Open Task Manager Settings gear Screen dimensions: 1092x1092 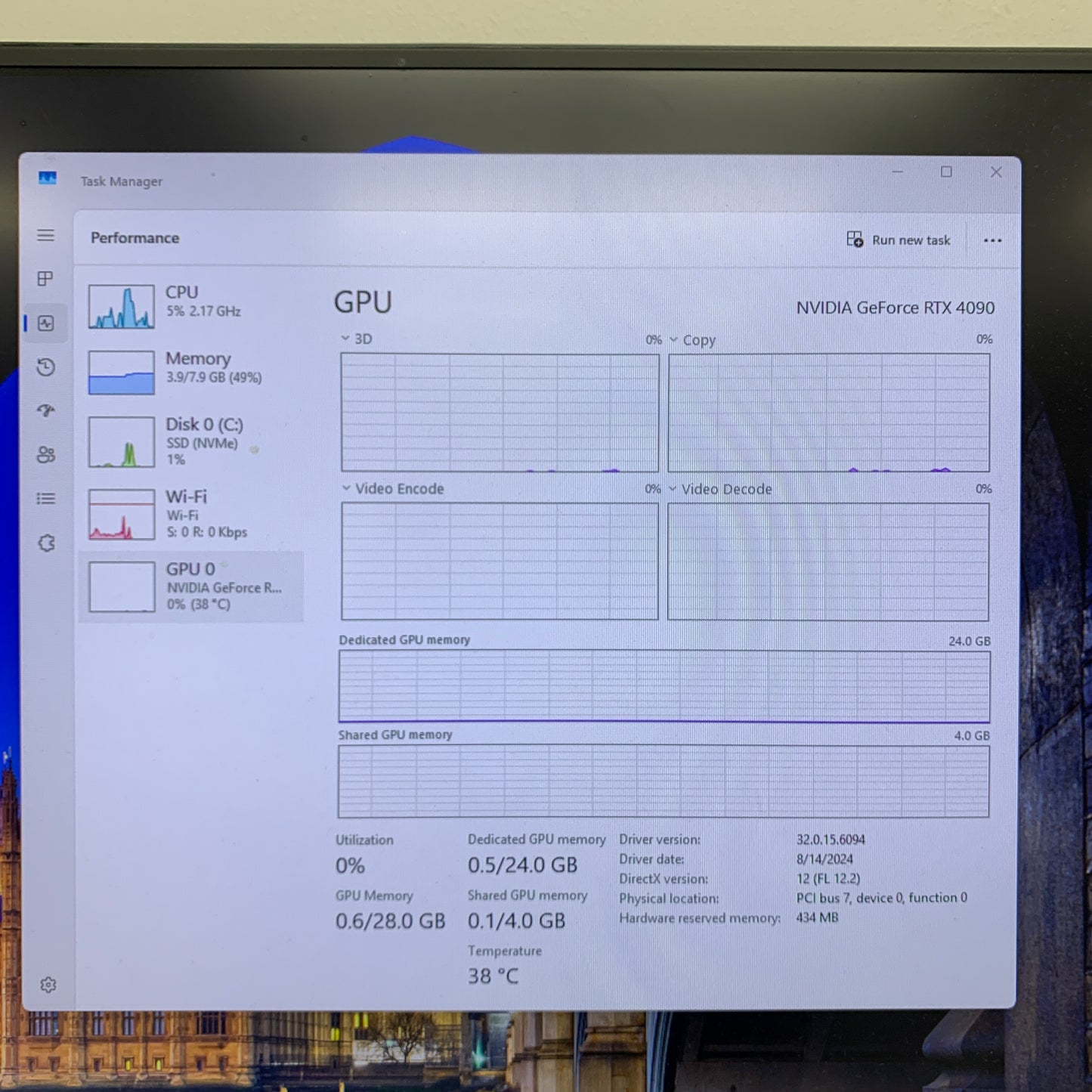tap(48, 985)
